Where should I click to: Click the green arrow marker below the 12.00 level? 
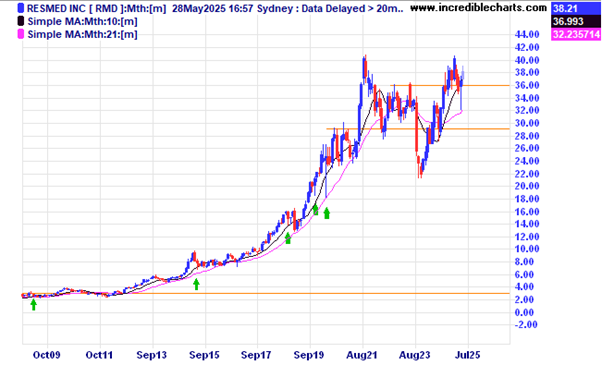[x=288, y=238]
